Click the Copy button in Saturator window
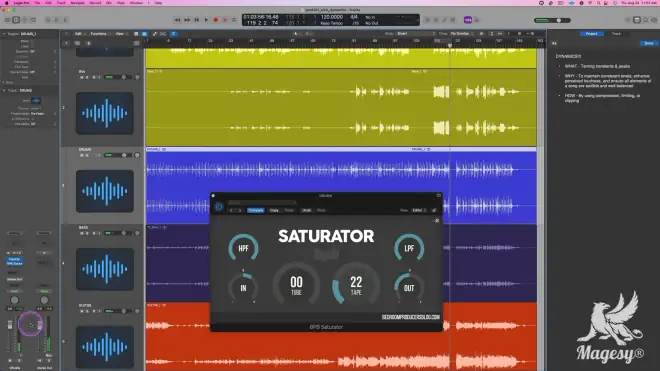The height and width of the screenshot is (371, 660). 274,210
